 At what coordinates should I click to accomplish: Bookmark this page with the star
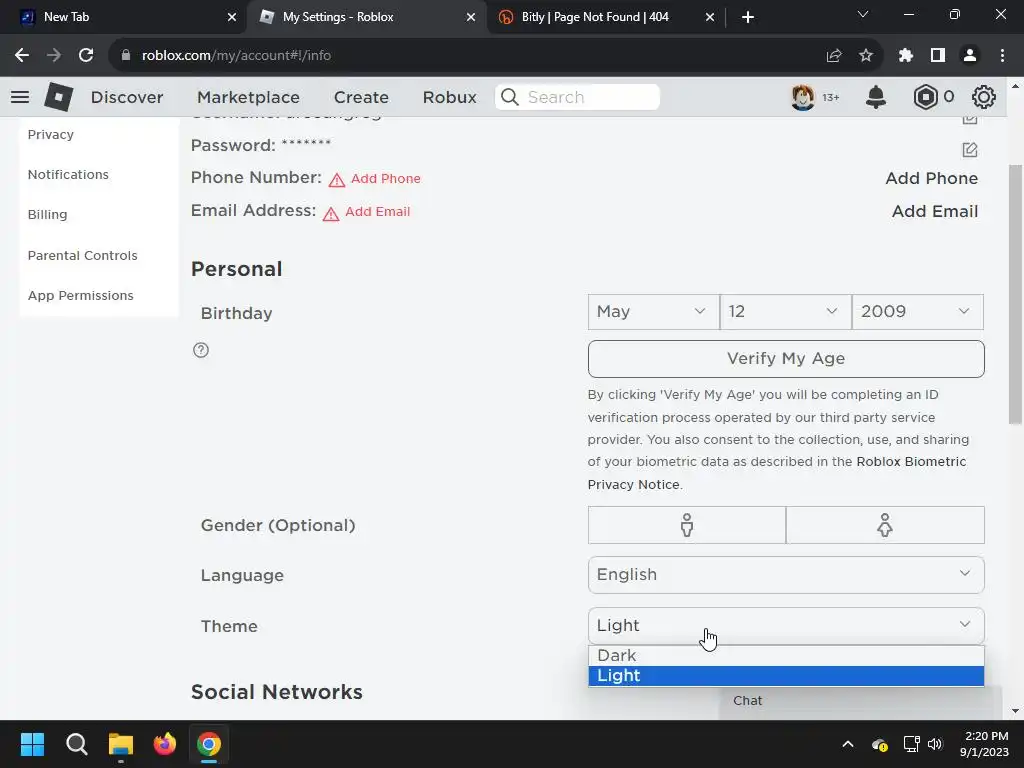866,56
